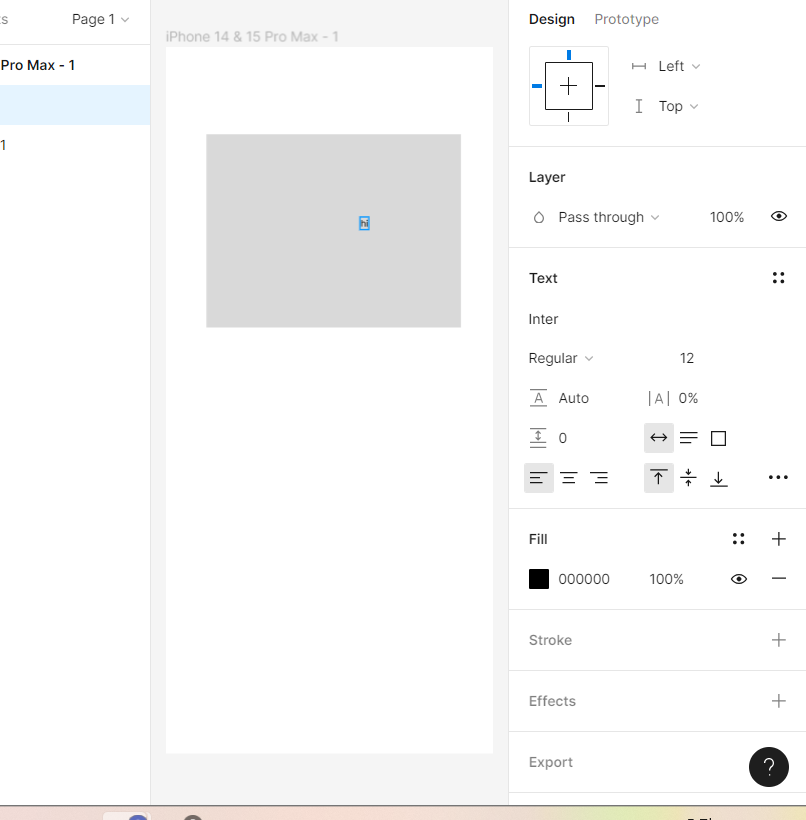
Task: Toggle top constraint marker in constraints widget
Action: (569, 55)
